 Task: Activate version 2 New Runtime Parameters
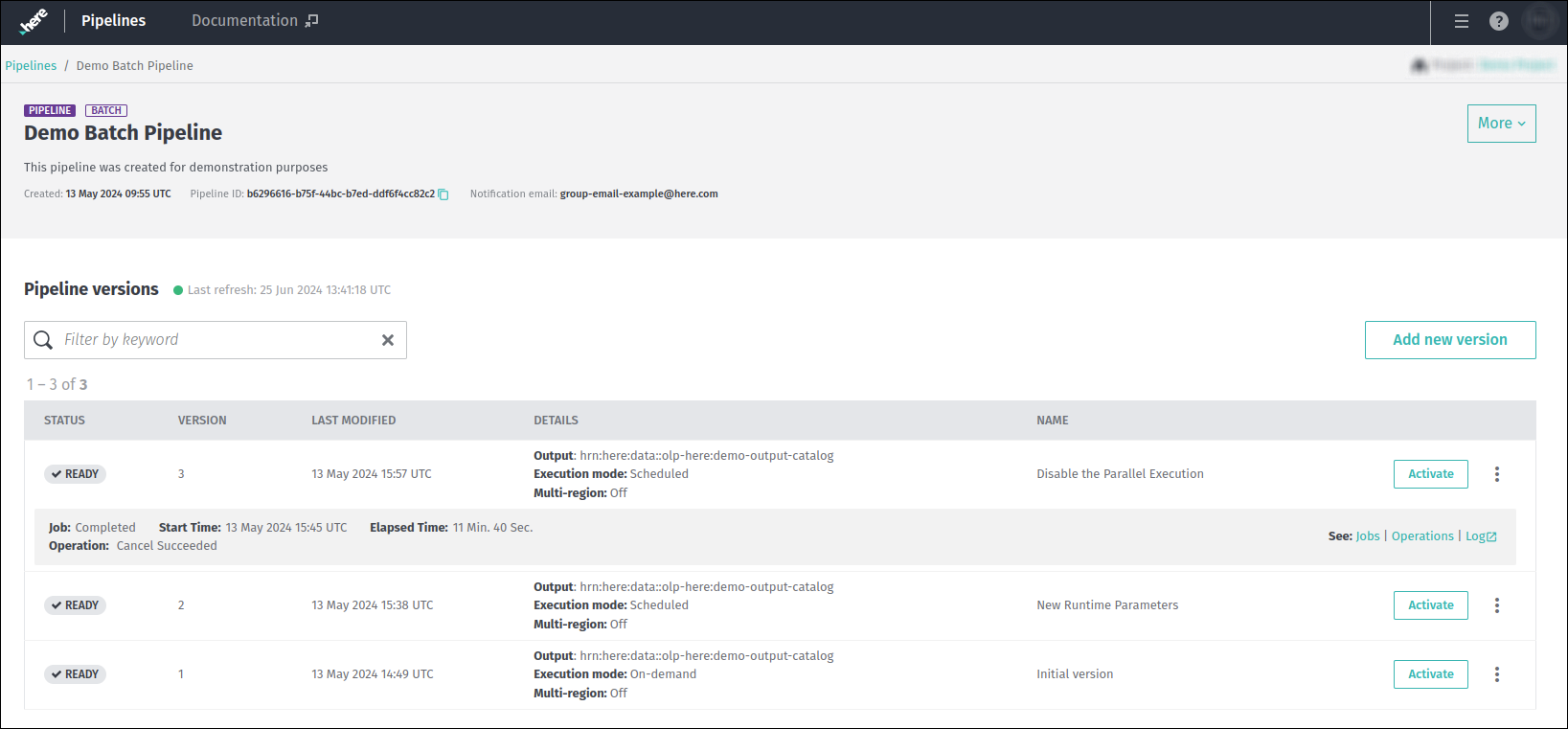[1431, 605]
